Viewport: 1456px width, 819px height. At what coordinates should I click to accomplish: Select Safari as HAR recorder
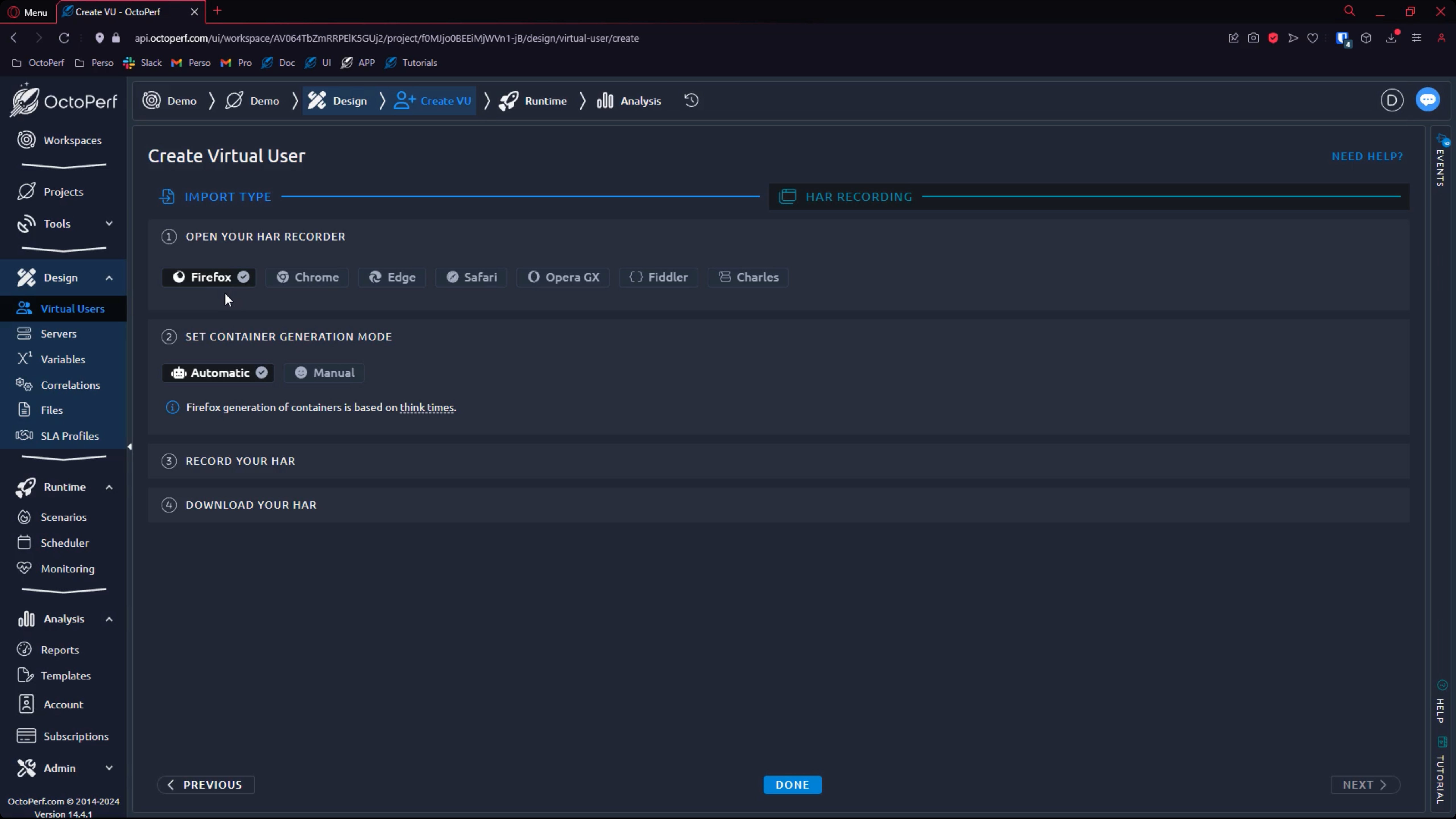471,277
